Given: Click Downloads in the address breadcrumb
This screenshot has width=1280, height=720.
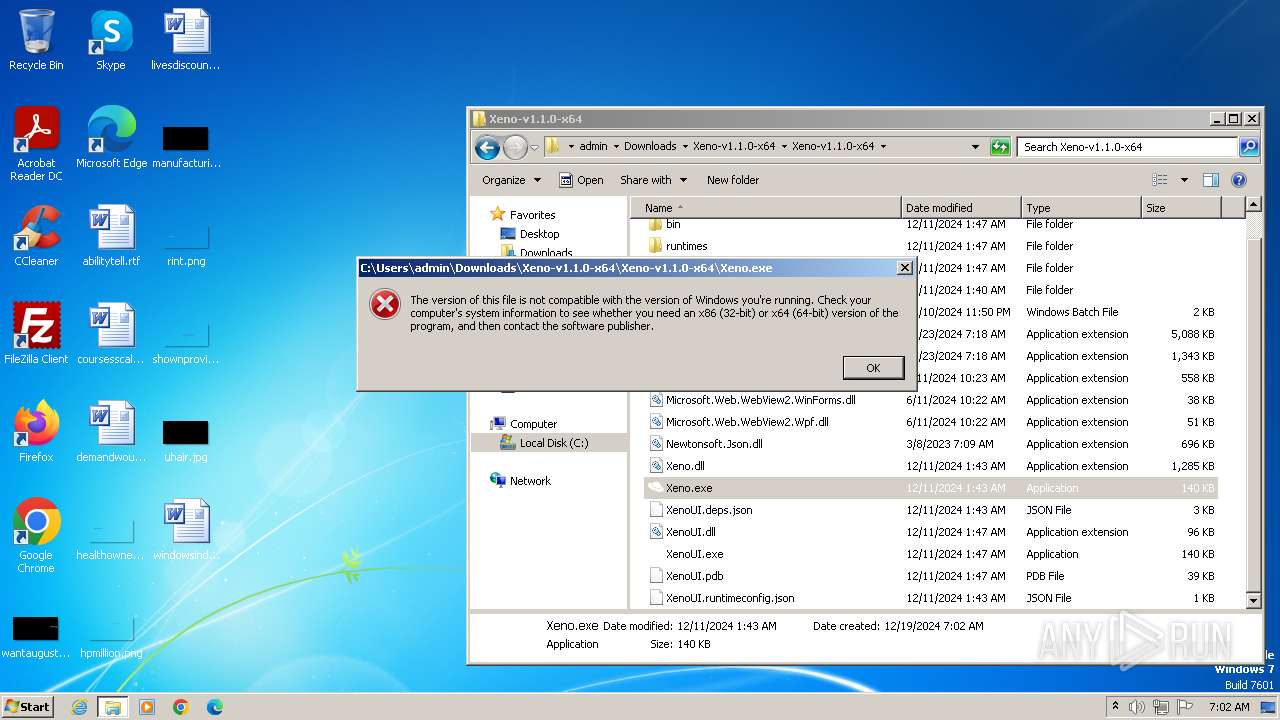Looking at the screenshot, I should (x=650, y=146).
